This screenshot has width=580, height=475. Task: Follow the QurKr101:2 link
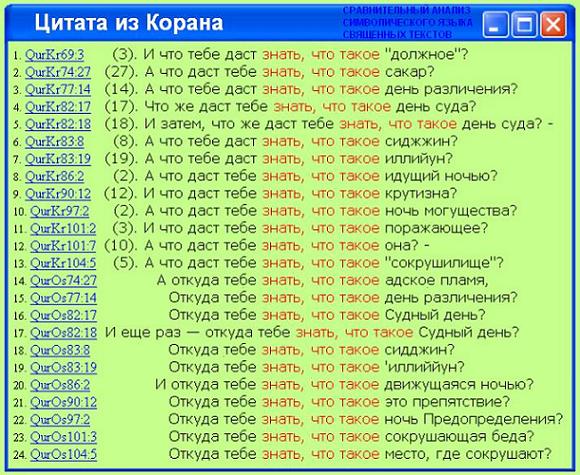click(x=63, y=229)
